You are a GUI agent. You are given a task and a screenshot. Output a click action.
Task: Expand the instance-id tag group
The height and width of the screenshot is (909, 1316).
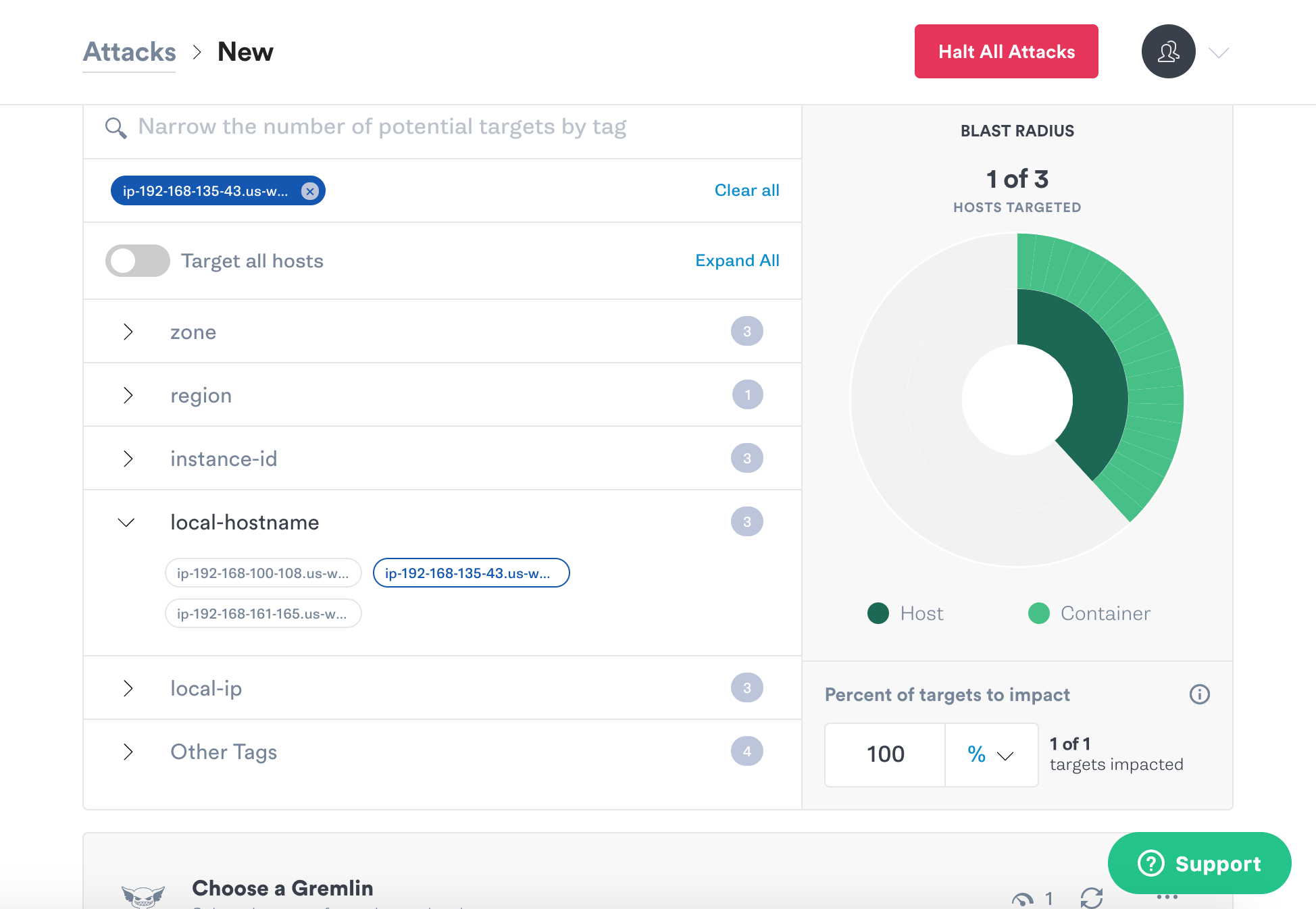(128, 459)
